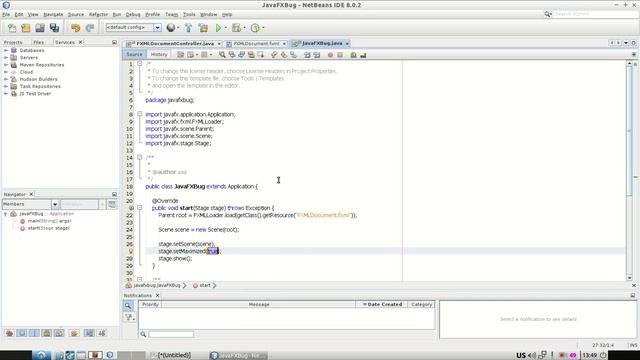Viewport: 640px width, 360px height.
Task: Toggle sixth Navigator filter button at bottom
Action: click(74, 333)
